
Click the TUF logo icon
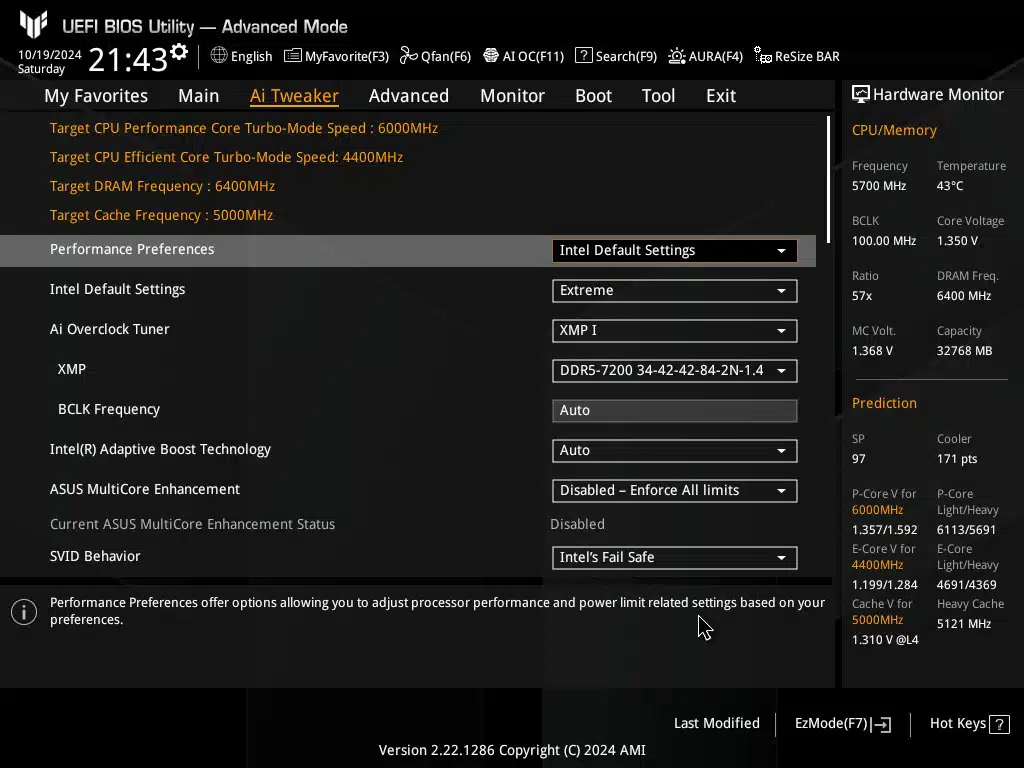(x=33, y=24)
